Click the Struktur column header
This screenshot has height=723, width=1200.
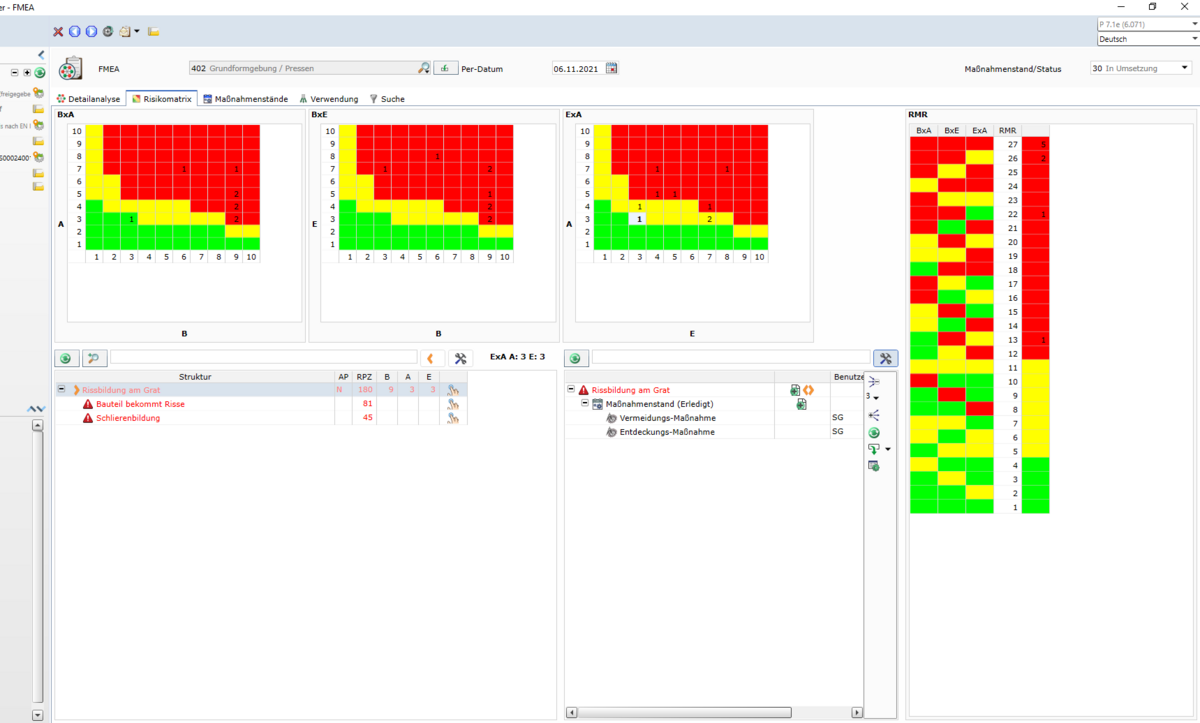pyautogui.click(x=195, y=377)
